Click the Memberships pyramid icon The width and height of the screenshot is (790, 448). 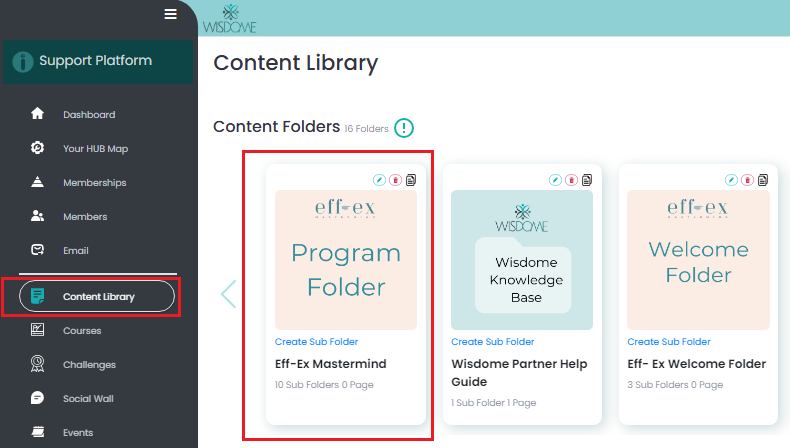[37, 181]
